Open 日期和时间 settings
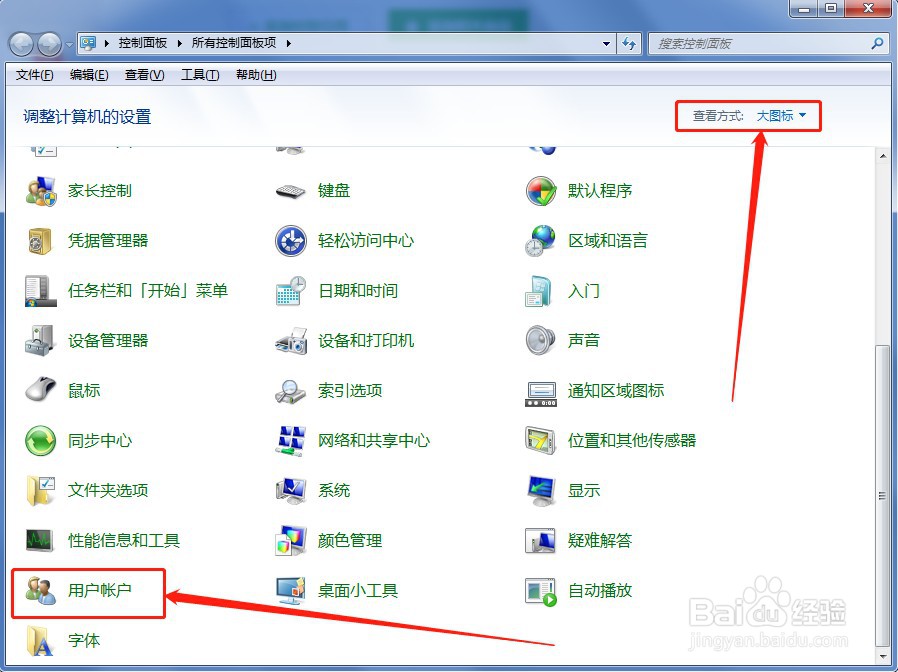This screenshot has height=672, width=898. 361,290
